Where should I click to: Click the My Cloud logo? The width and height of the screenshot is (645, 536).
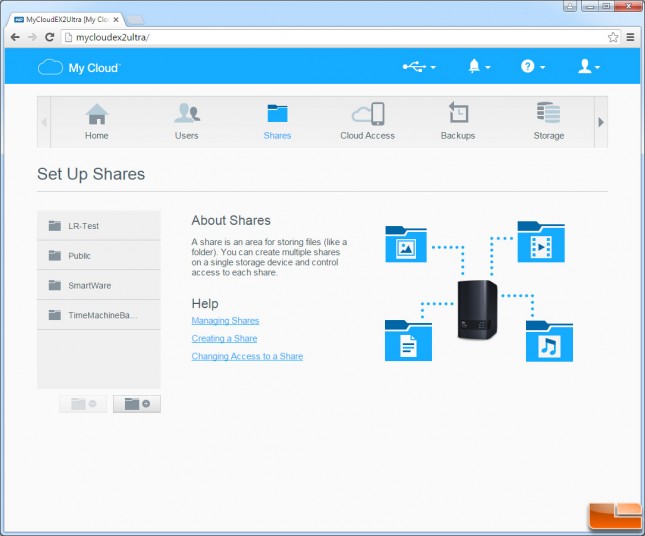[x=79, y=67]
